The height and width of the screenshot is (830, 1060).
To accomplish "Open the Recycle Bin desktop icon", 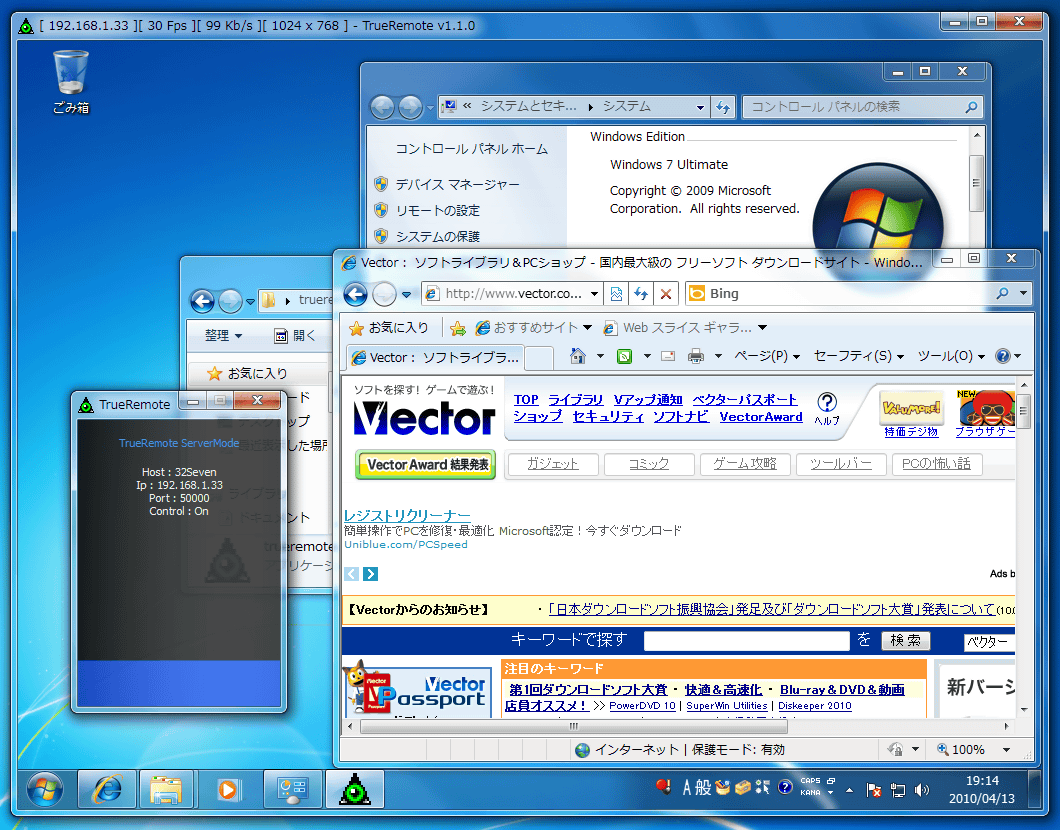I will pyautogui.click(x=71, y=81).
